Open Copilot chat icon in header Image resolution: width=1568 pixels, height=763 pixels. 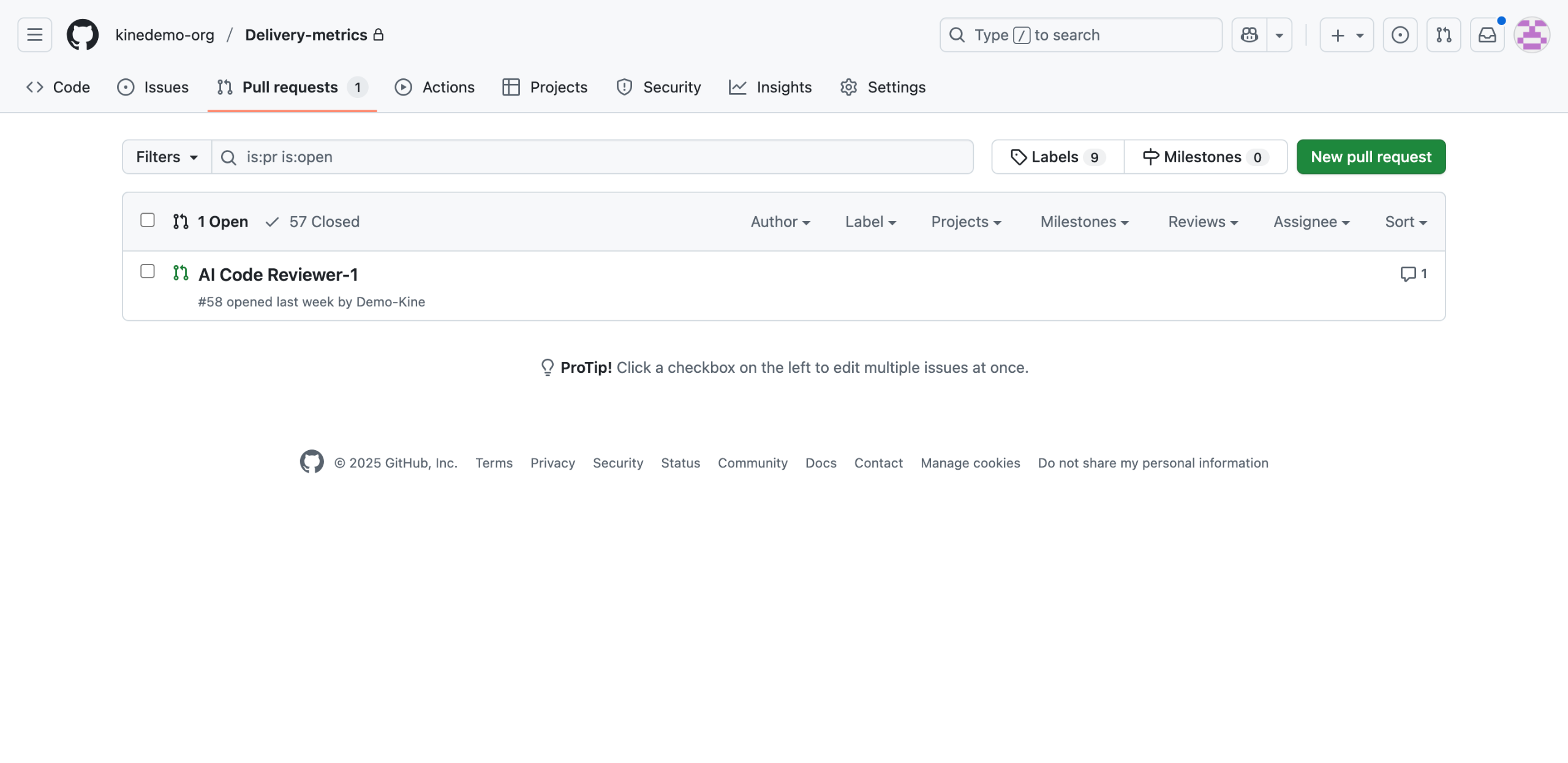(1249, 35)
